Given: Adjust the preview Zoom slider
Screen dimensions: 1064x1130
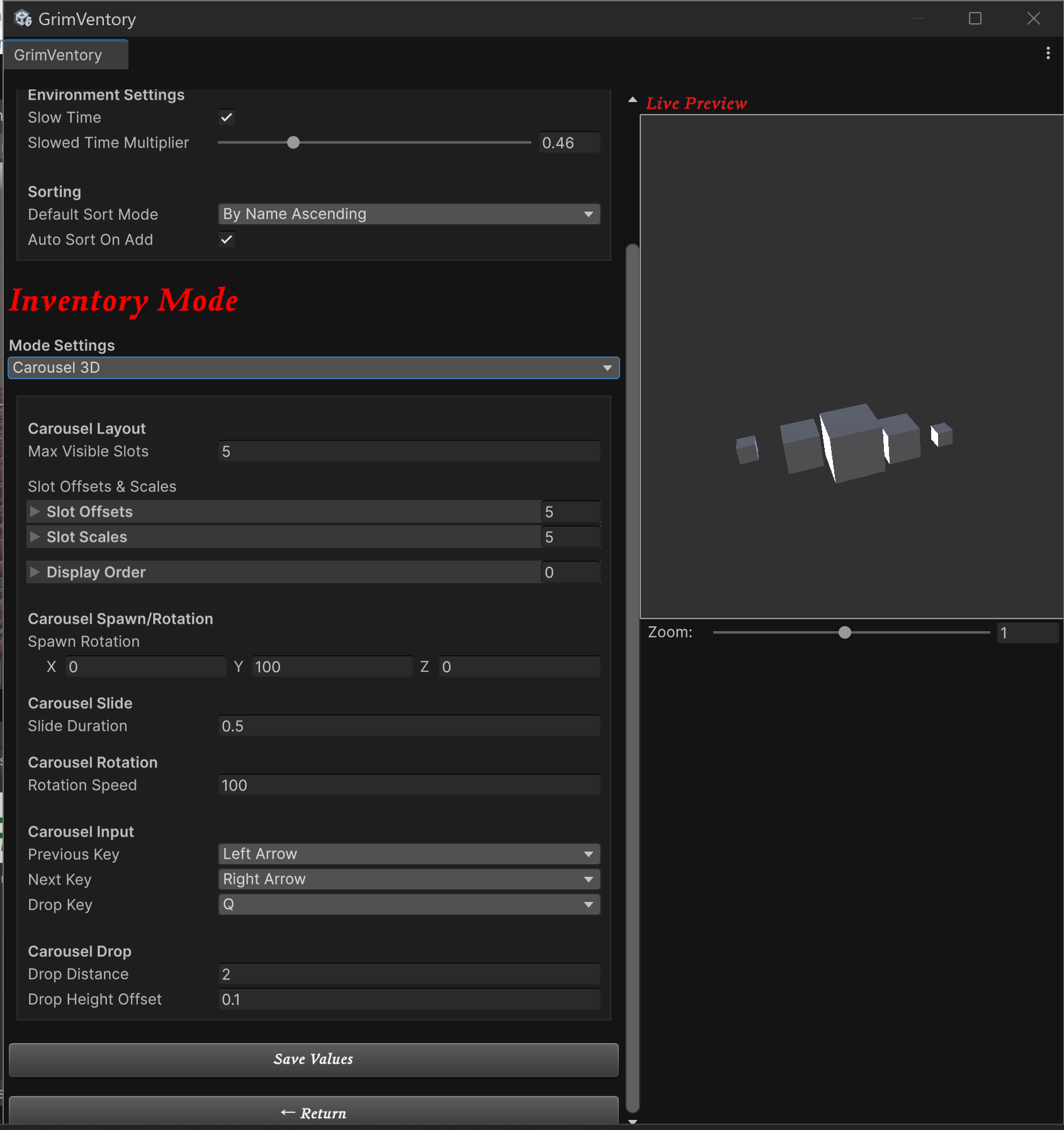Looking at the screenshot, I should point(851,632).
